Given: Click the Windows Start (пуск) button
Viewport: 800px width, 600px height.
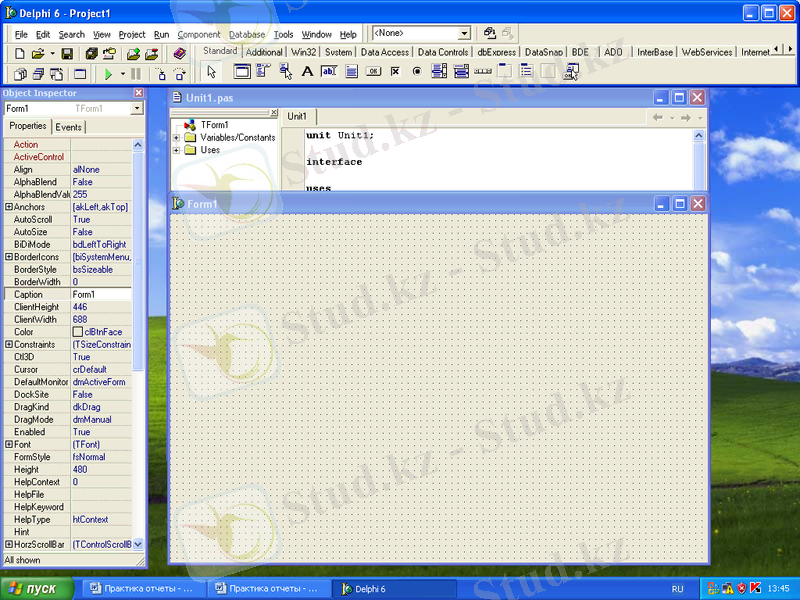Looking at the screenshot, I should 35,589.
